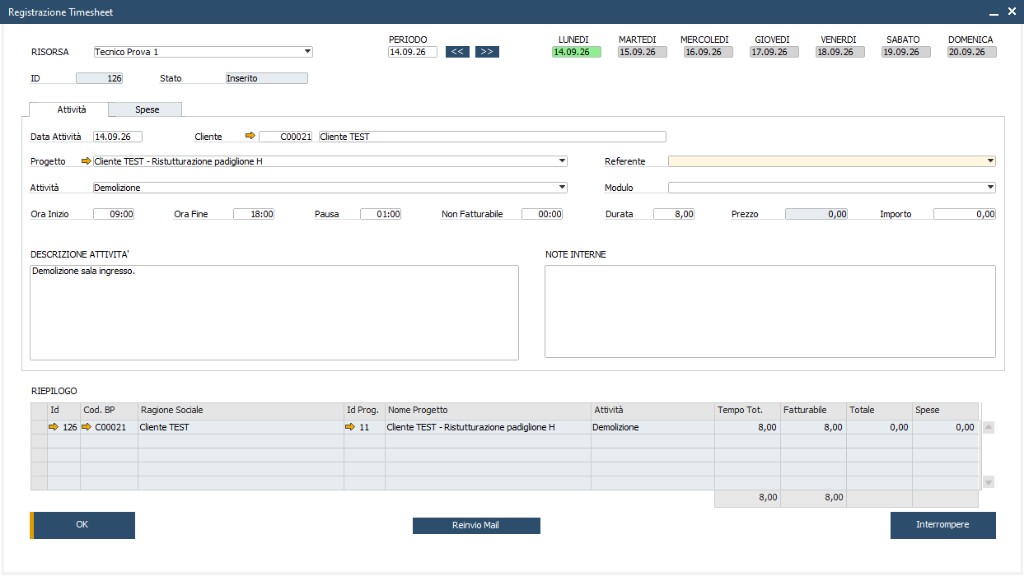The image size is (1024, 576).
Task: Go to previous period with << button
Action: 457,52
